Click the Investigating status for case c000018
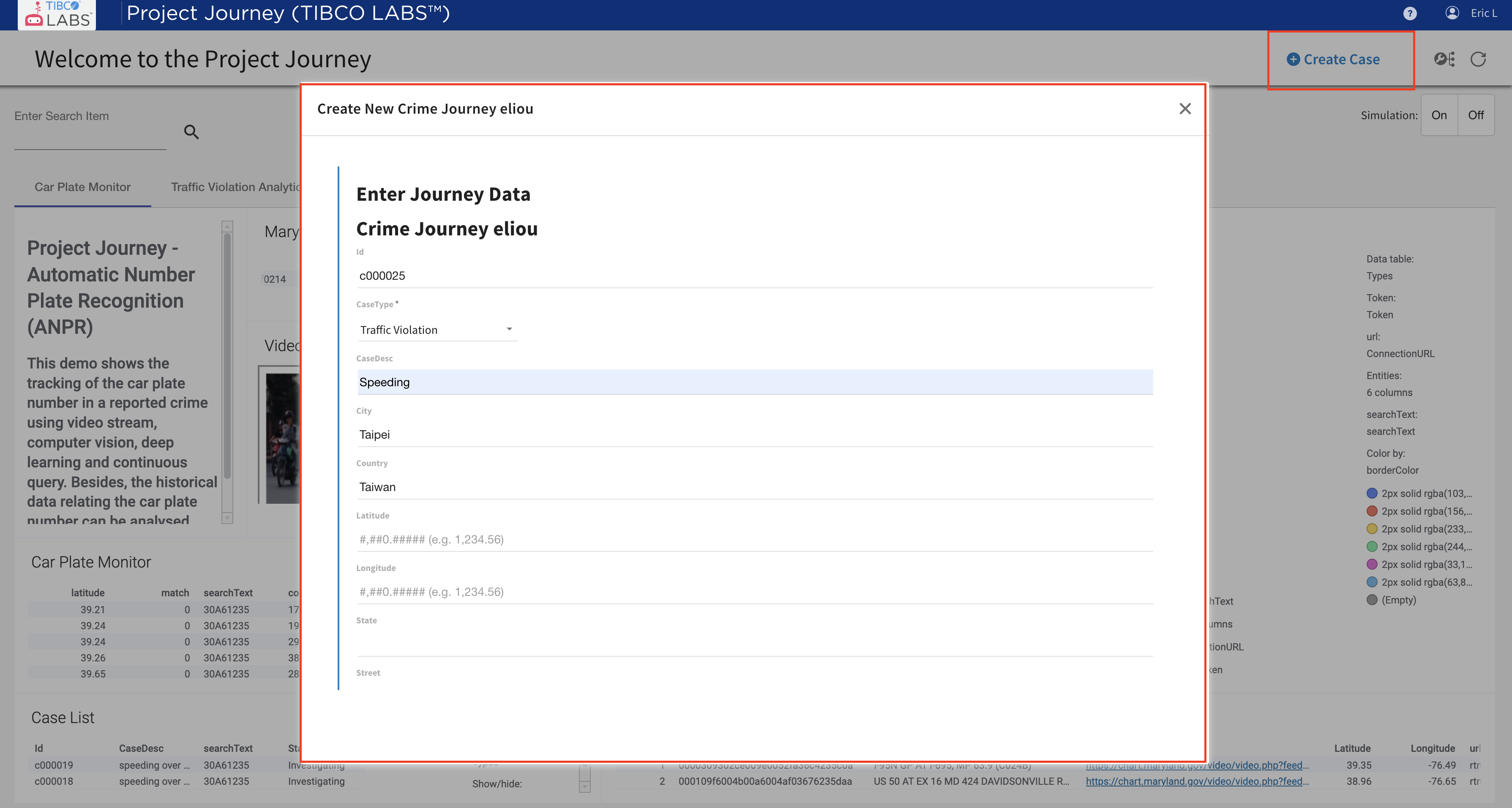The height and width of the screenshot is (808, 1512). [316, 782]
